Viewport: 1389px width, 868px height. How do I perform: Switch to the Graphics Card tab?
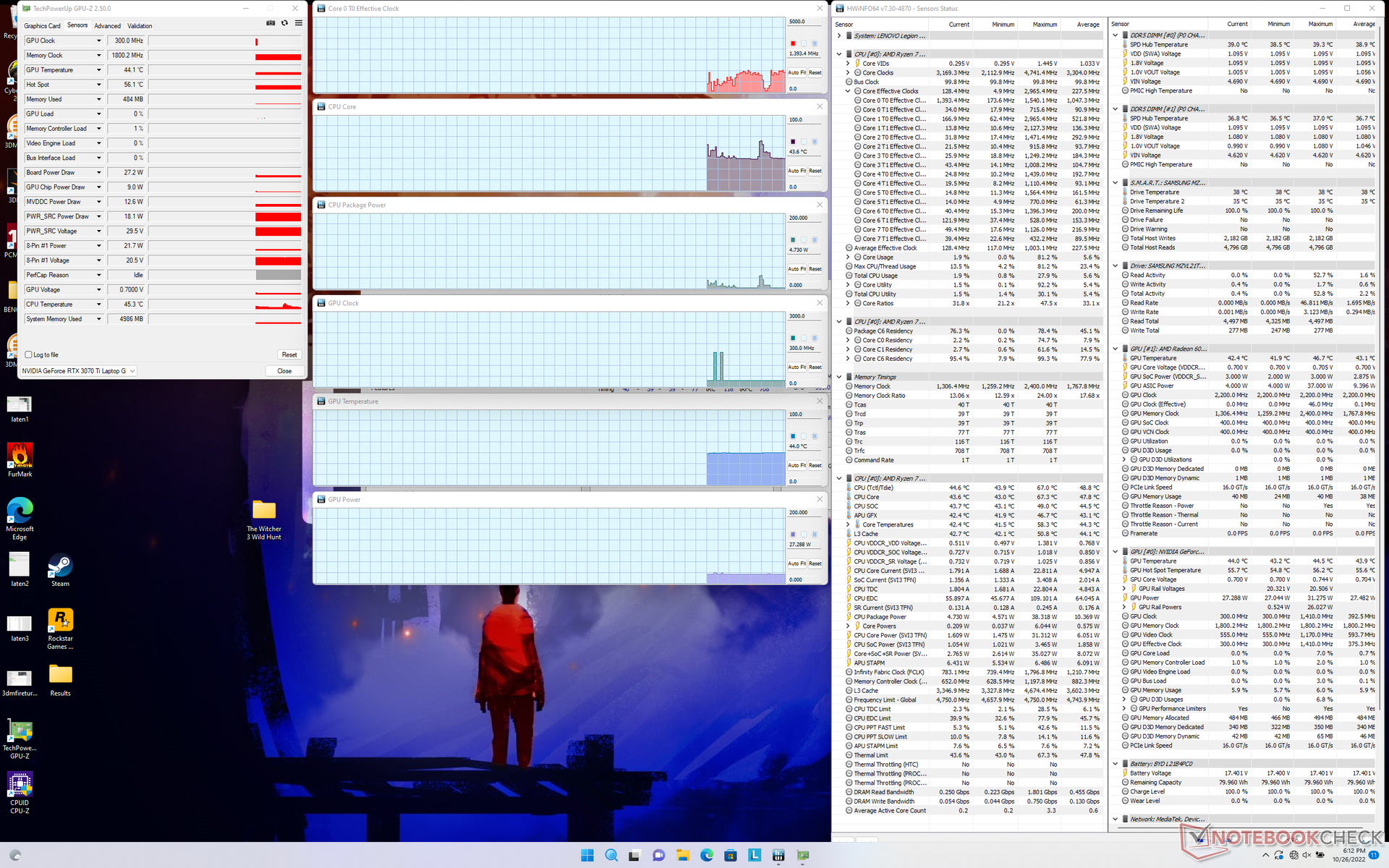click(42, 26)
